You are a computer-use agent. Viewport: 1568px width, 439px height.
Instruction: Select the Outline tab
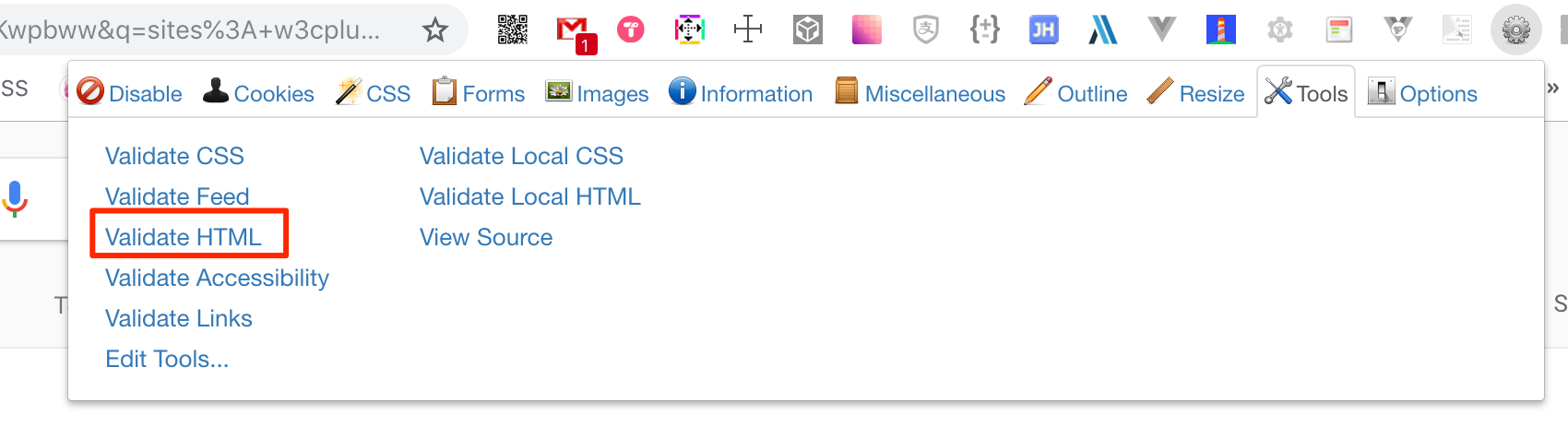[x=1075, y=93]
